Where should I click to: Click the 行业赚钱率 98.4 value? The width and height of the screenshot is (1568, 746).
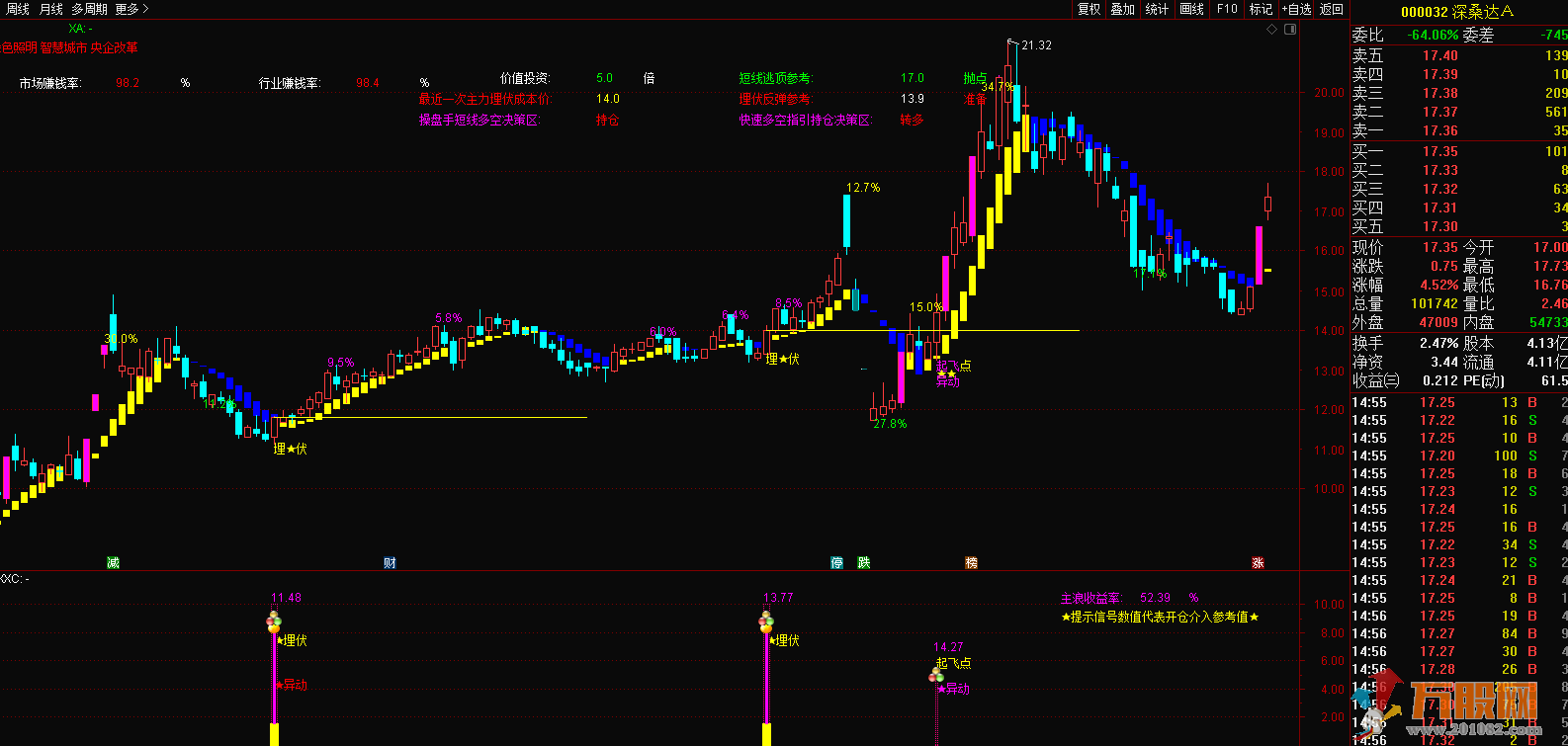pos(368,83)
